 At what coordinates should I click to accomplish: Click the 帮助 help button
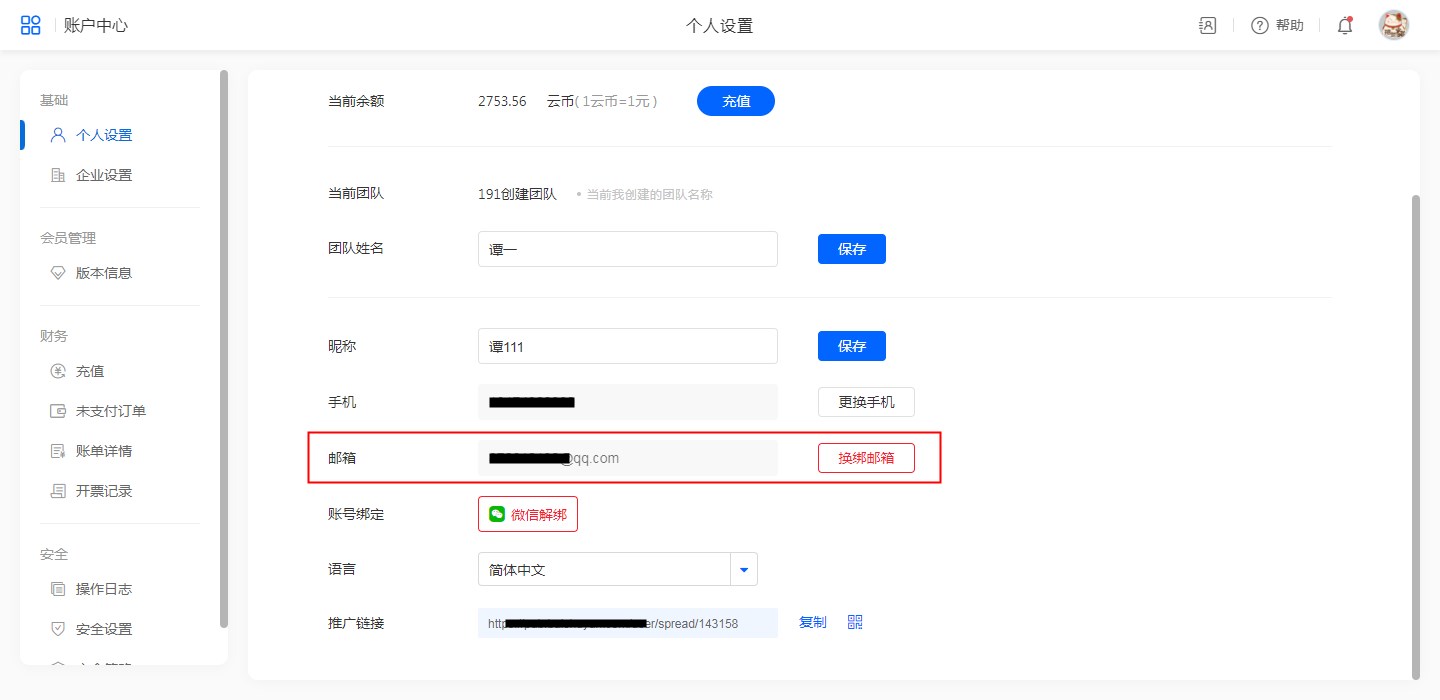(1278, 26)
